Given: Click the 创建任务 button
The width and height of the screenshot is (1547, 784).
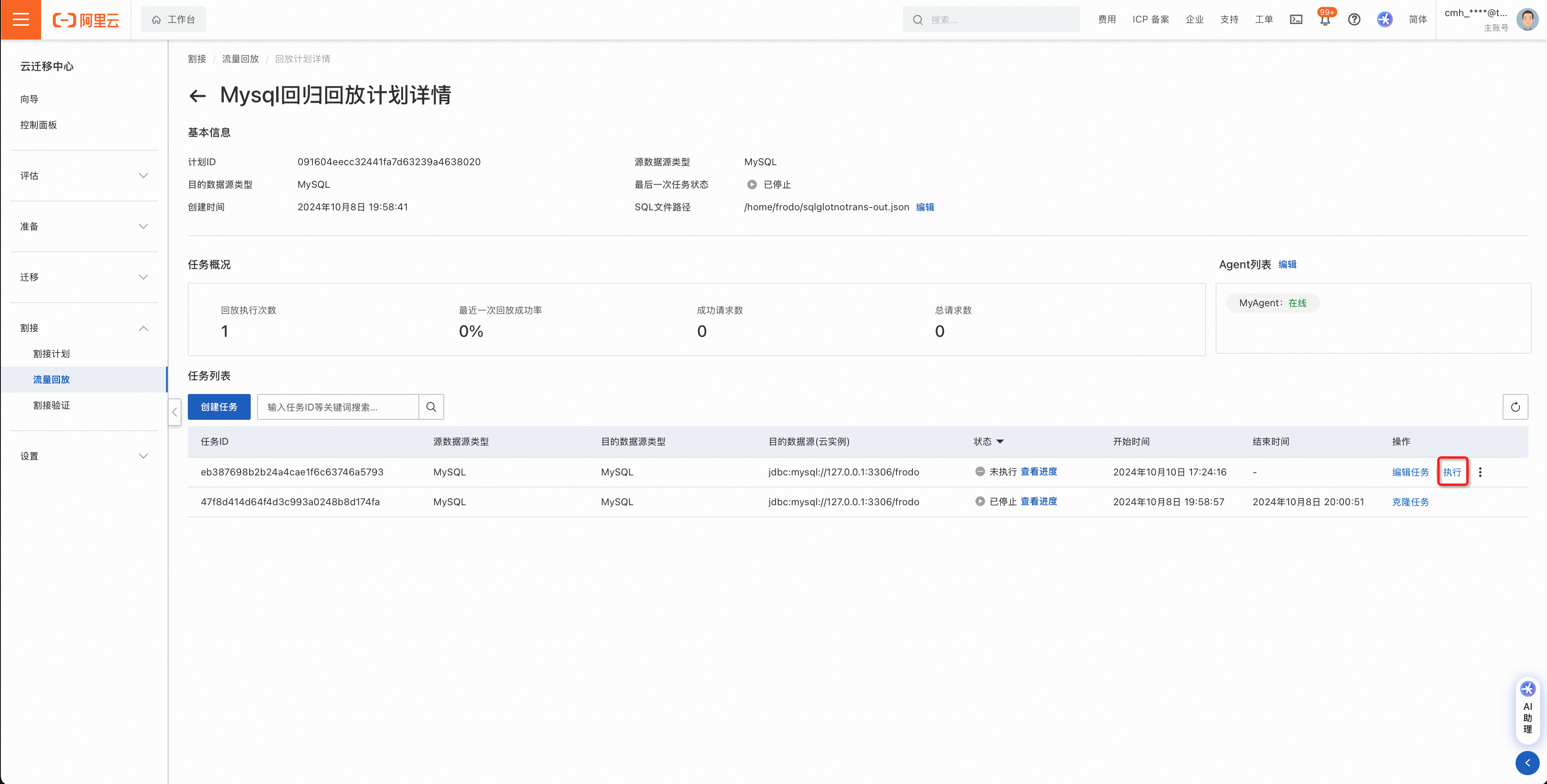Looking at the screenshot, I should 219,407.
